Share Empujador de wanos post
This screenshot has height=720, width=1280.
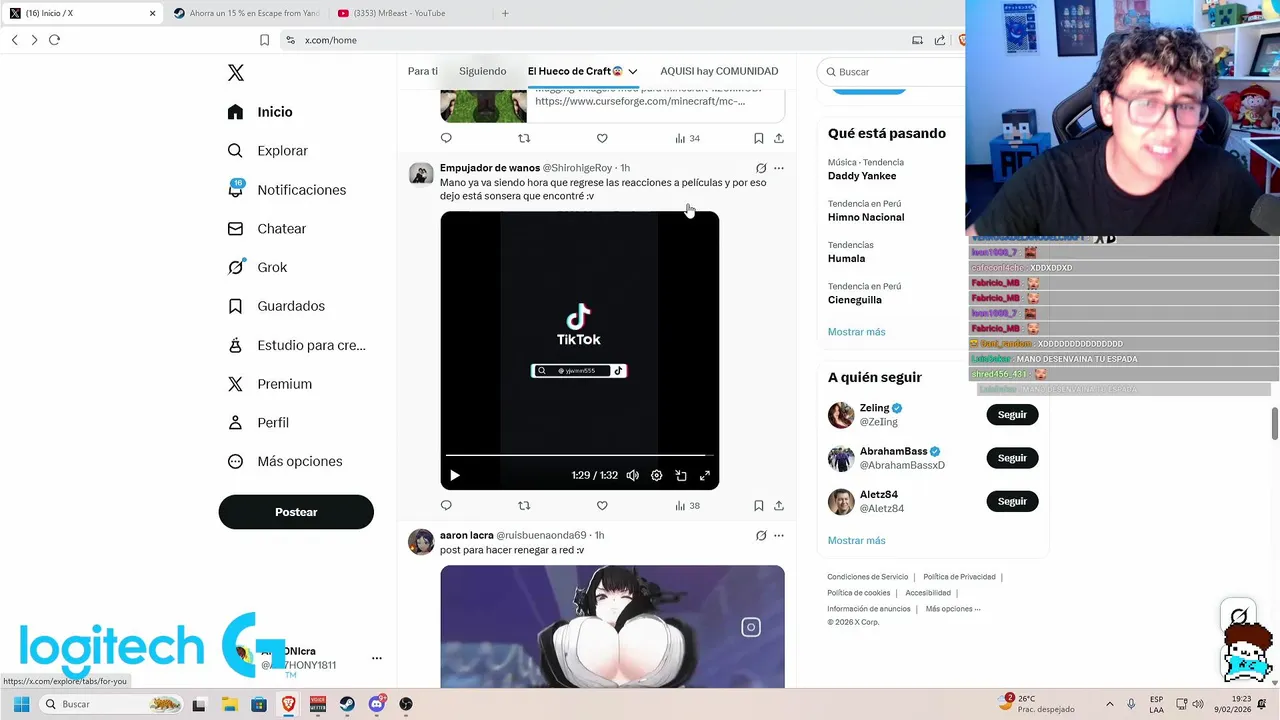click(779, 506)
